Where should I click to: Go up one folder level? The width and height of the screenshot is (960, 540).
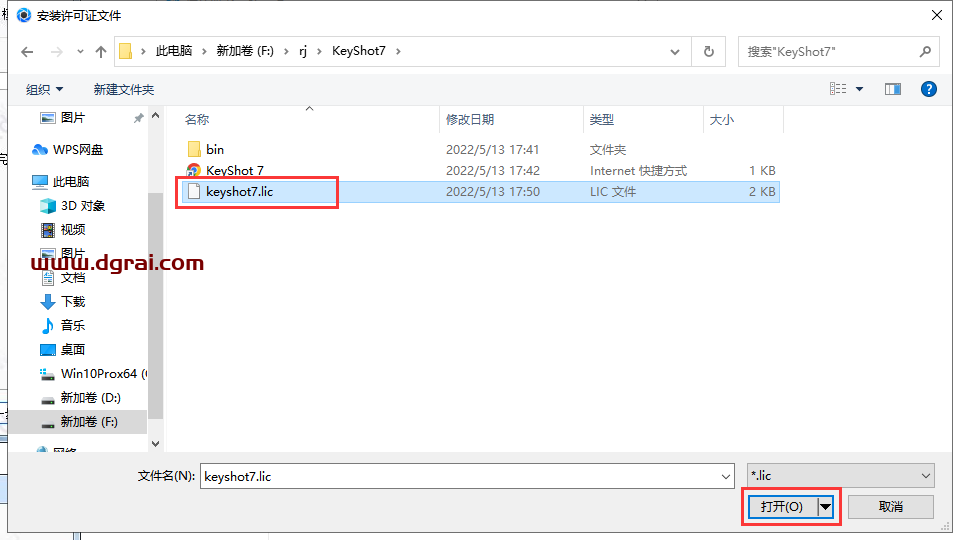[x=101, y=52]
